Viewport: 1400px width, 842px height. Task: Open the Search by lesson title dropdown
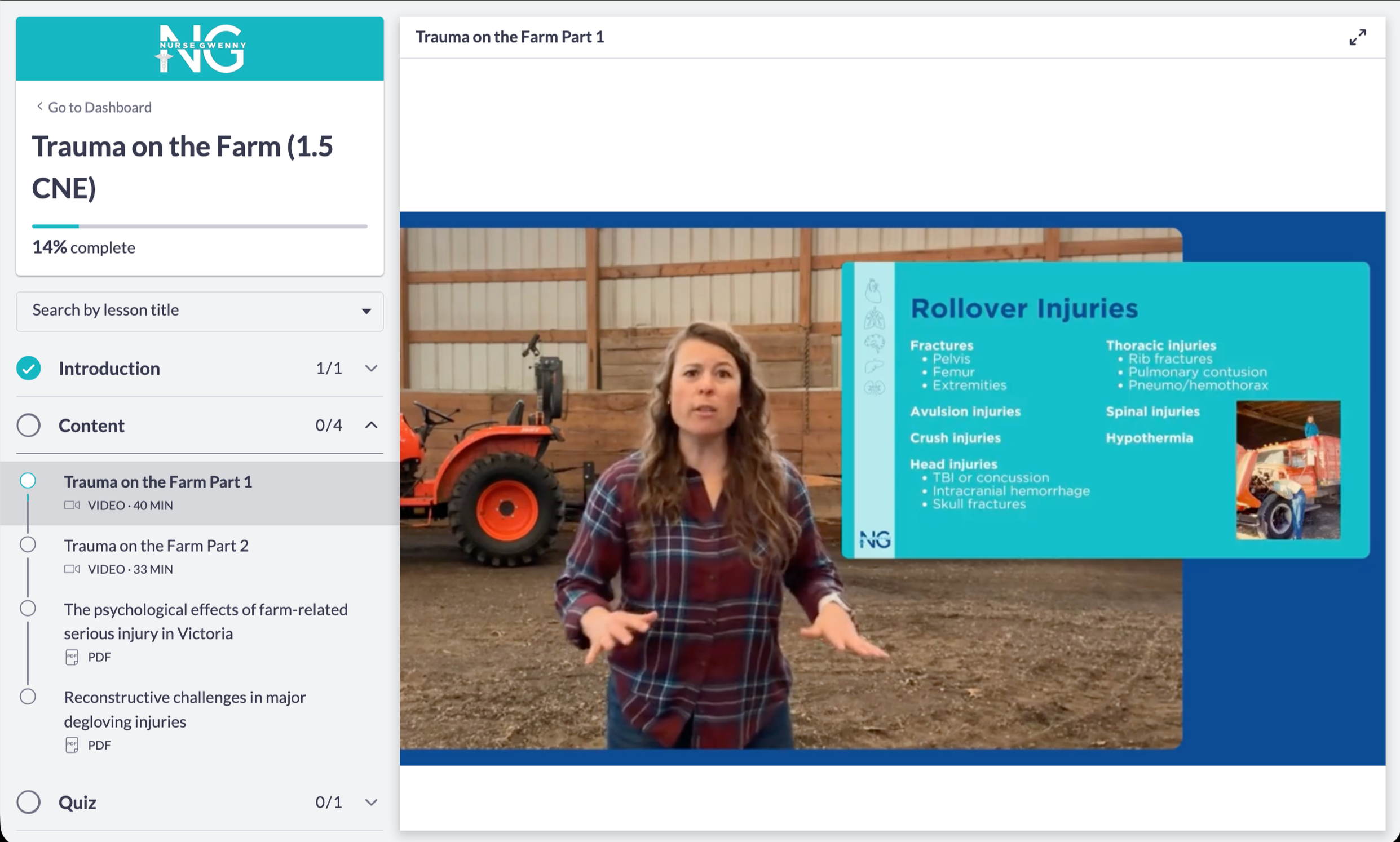(x=200, y=311)
